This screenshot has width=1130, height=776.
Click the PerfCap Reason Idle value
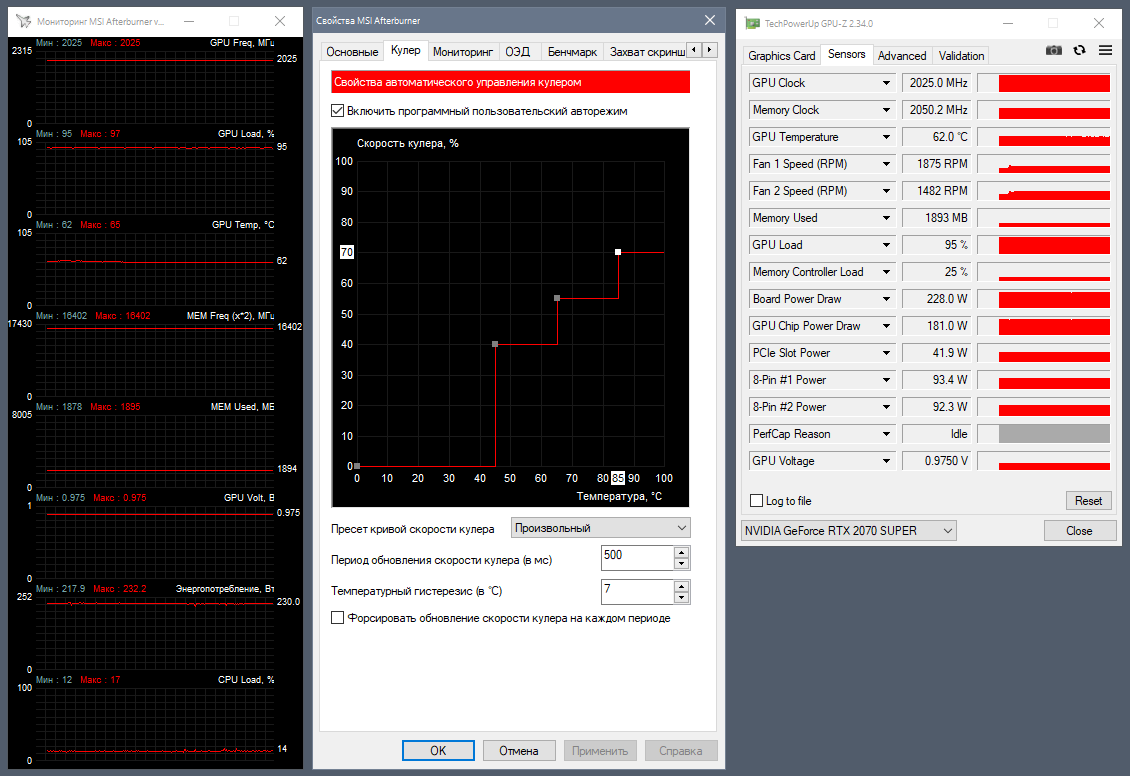pyautogui.click(x=936, y=434)
